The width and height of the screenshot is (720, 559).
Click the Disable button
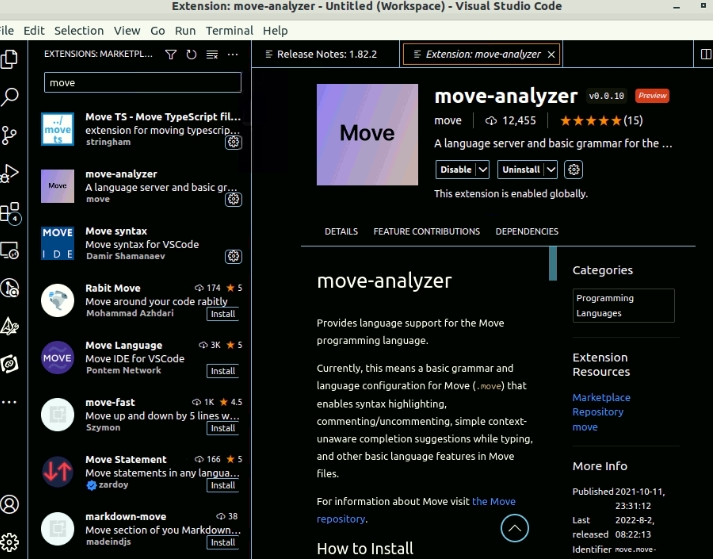456,169
